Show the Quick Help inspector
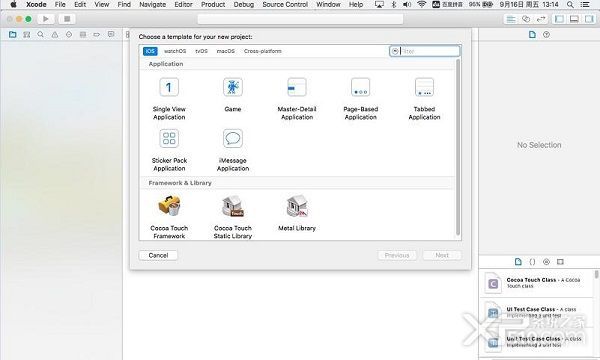 click(546, 34)
